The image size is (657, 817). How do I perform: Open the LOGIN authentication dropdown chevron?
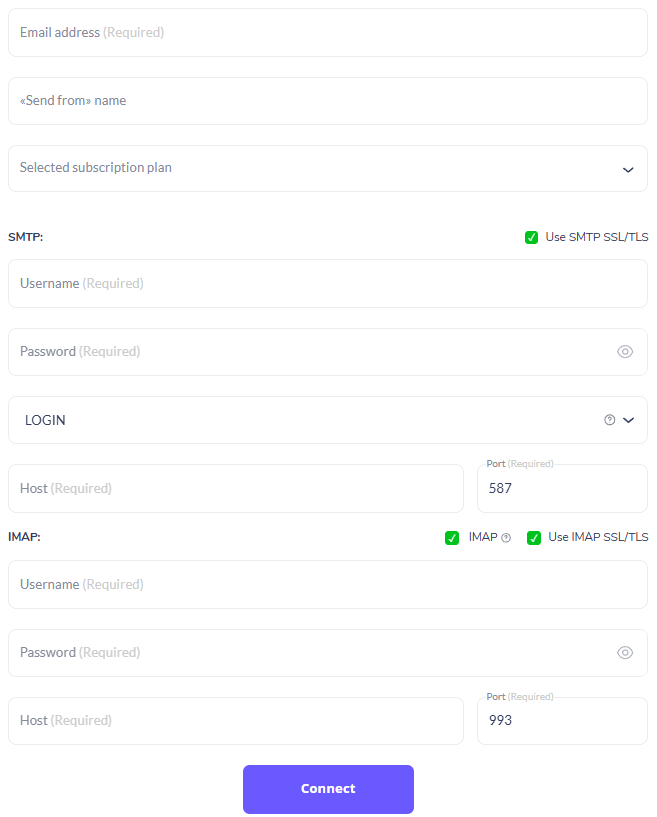point(628,420)
